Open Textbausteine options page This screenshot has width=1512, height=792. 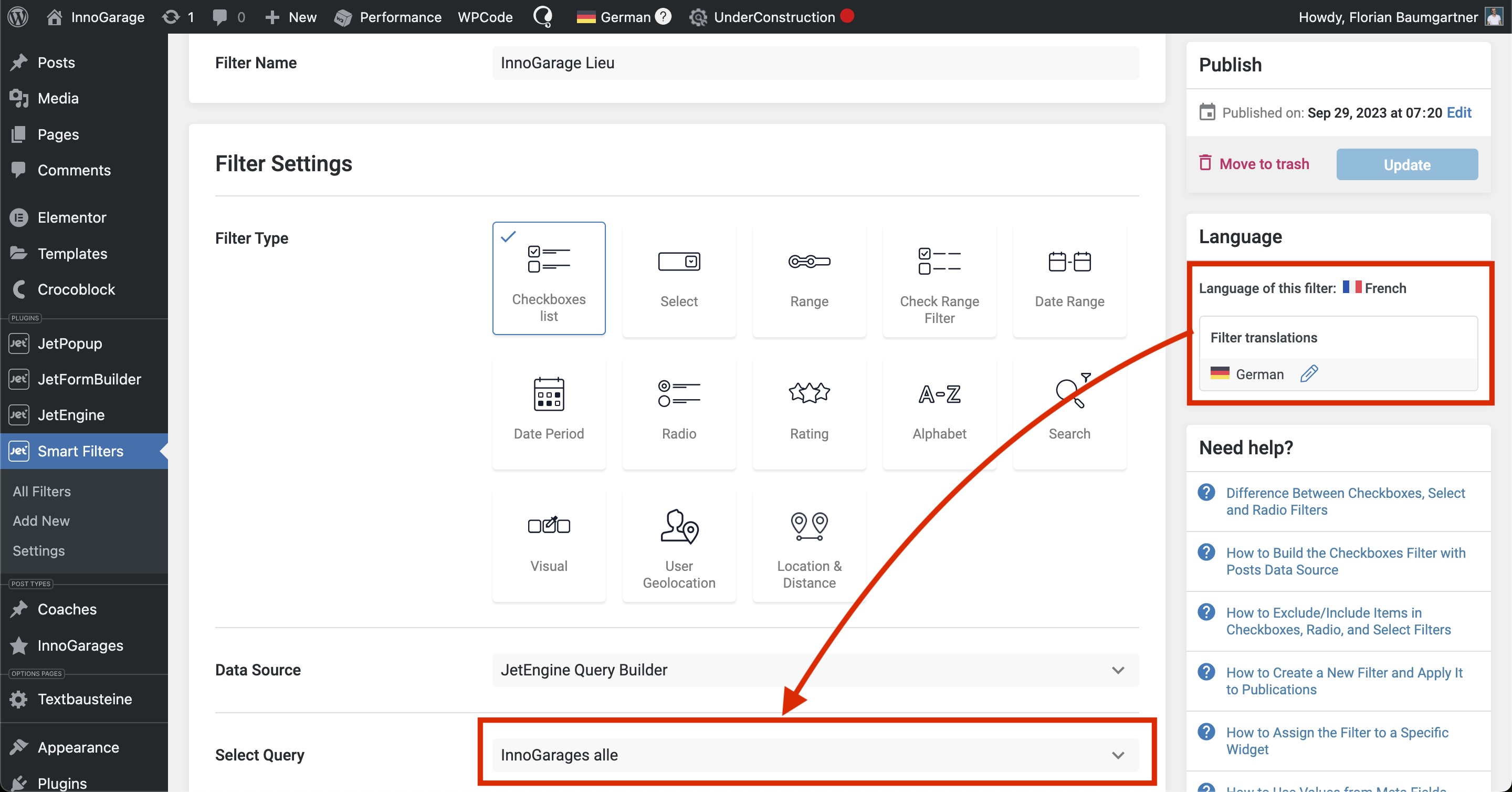click(84, 699)
